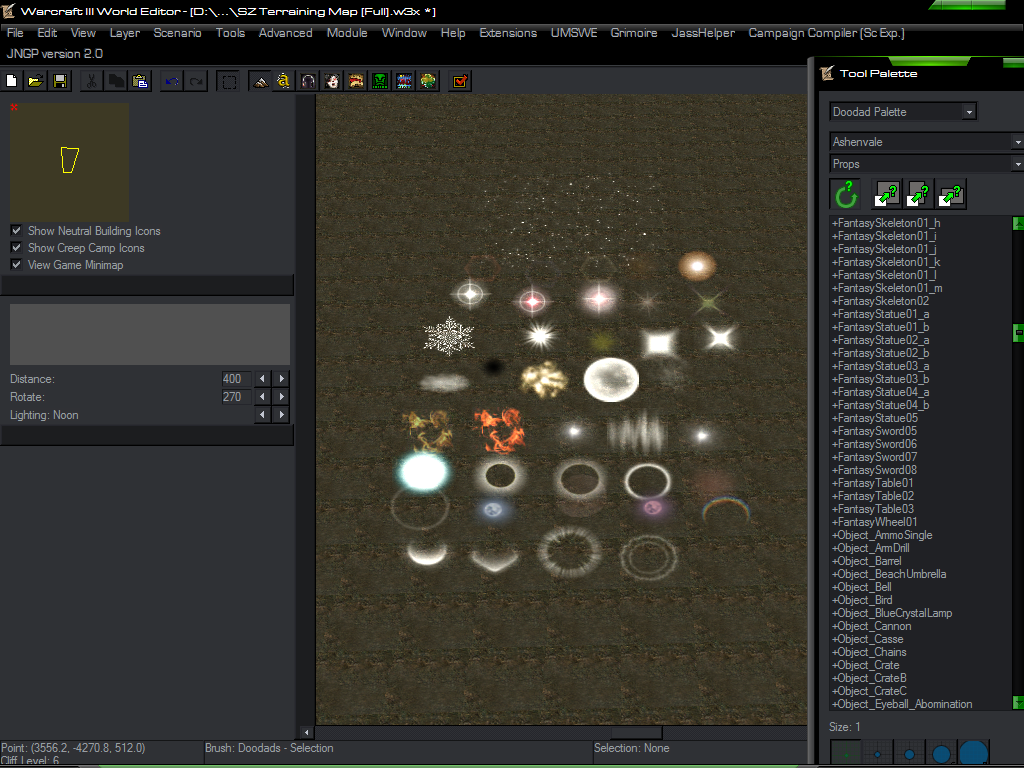Open the Import Manager clover icon
This screenshot has height=768, width=1024.
point(428,81)
